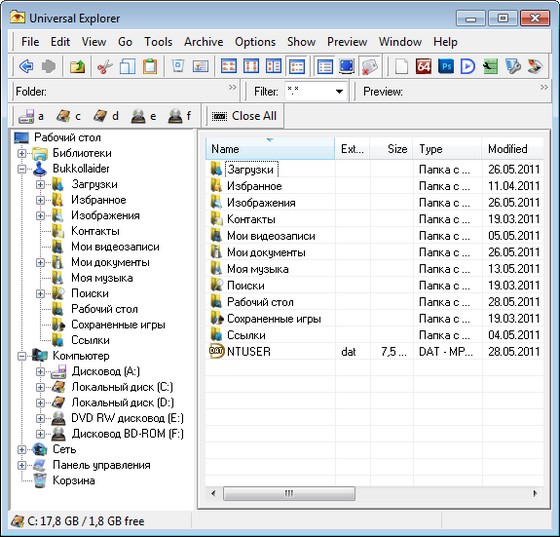Click the Back arrow toolbar icon
Image resolution: width=560 pixels, height=537 pixels.
pos(26,66)
